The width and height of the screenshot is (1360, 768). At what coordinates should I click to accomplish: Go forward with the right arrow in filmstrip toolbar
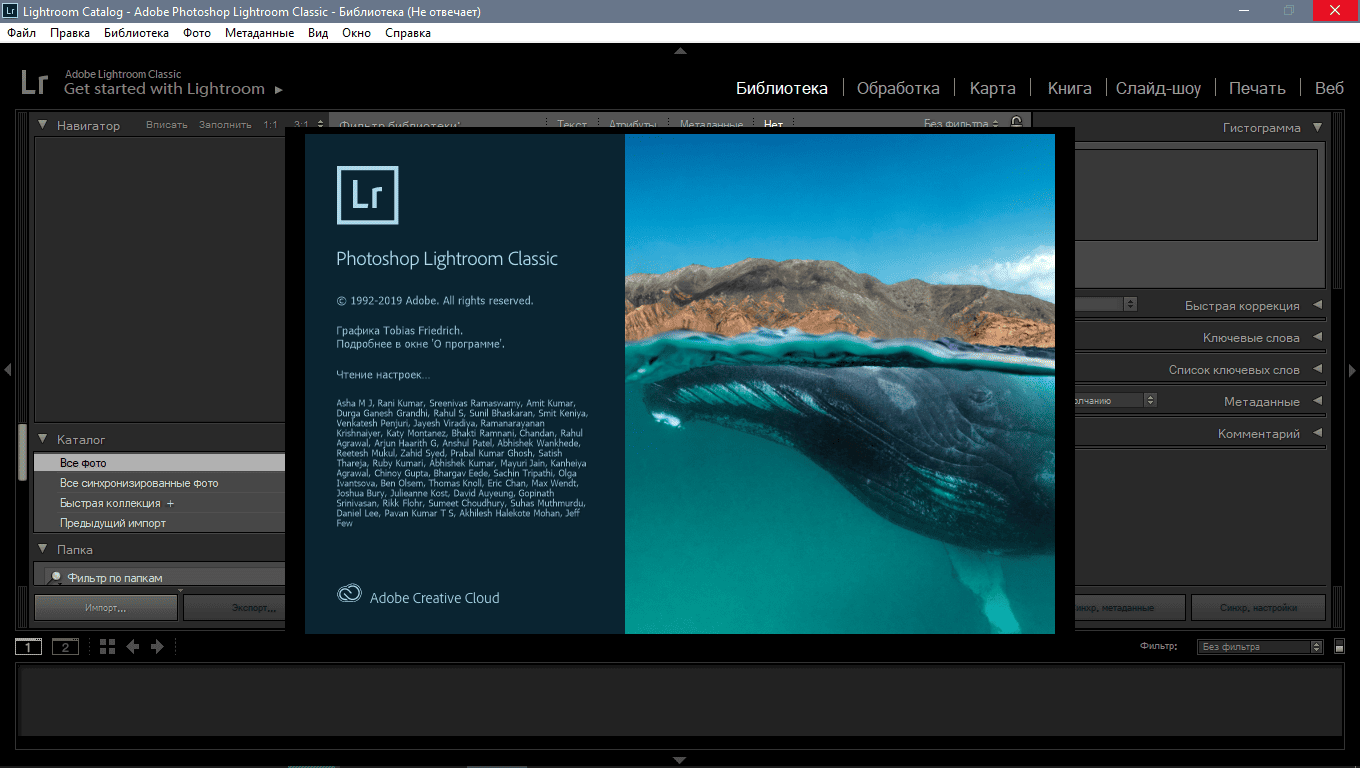[x=157, y=647]
